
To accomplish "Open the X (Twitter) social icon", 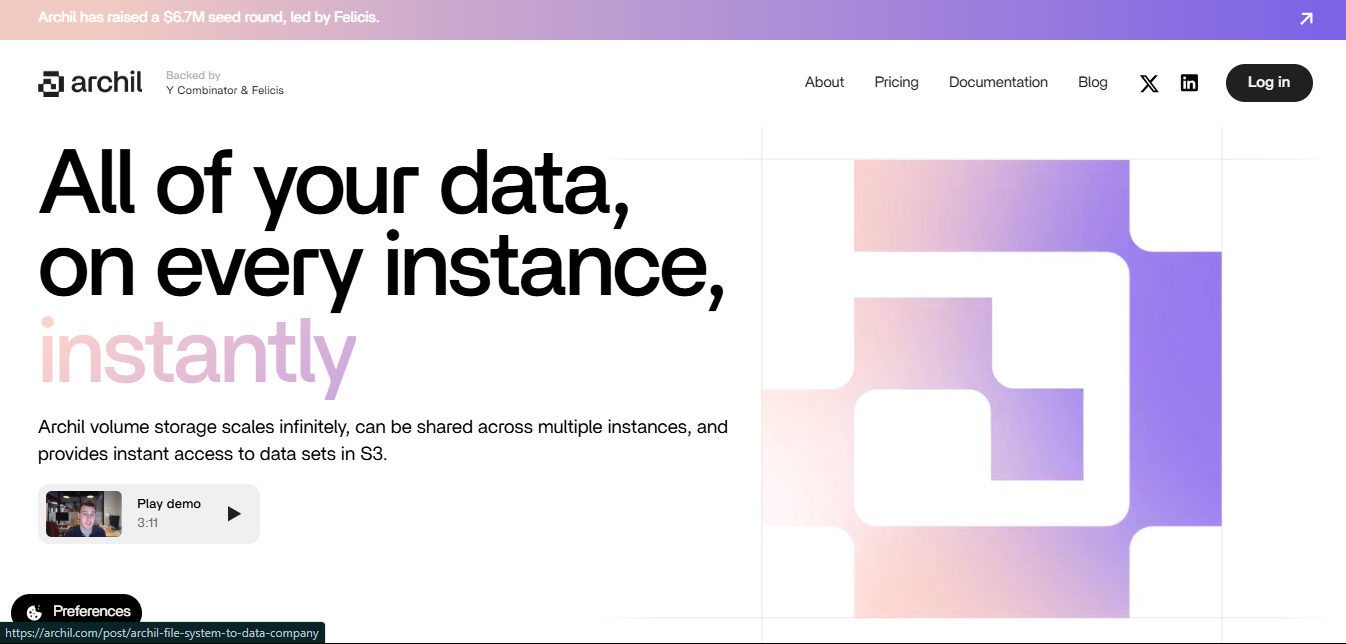I will [x=1149, y=83].
